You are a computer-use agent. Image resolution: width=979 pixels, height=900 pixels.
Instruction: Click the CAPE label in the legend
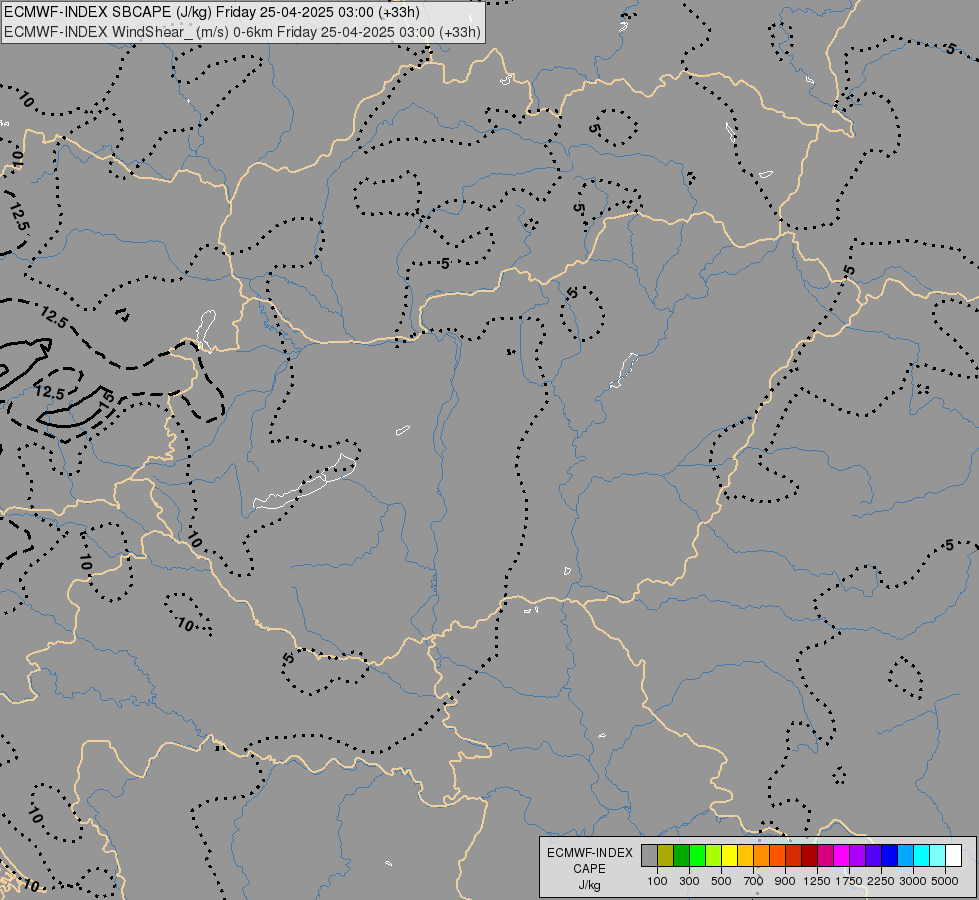pos(589,869)
